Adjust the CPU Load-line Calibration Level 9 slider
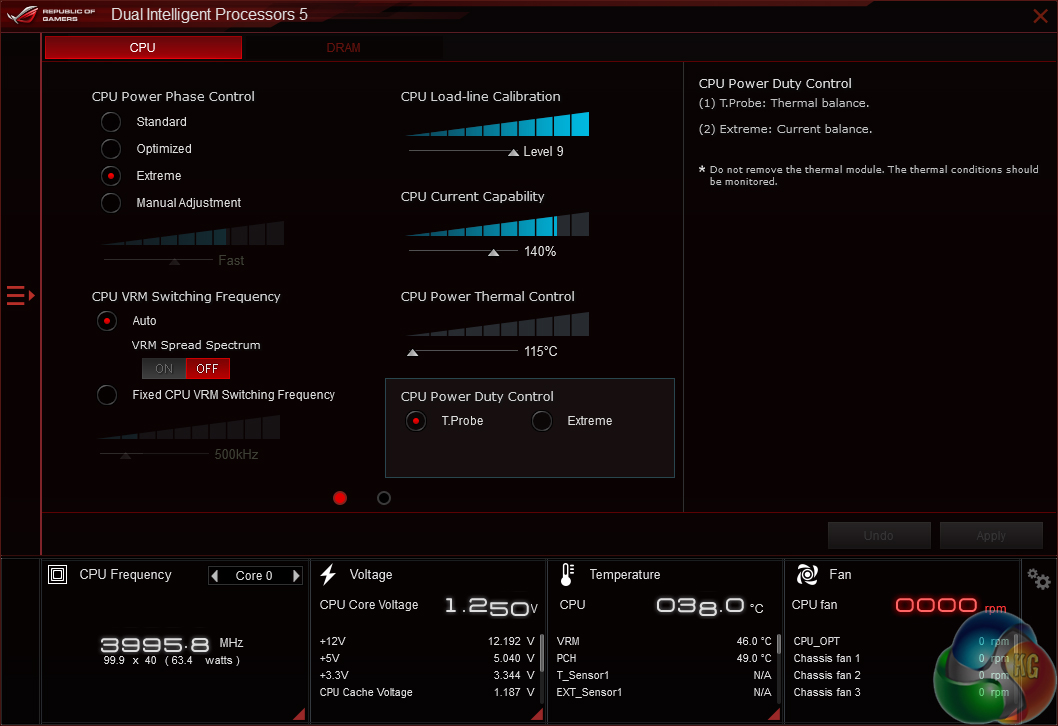This screenshot has width=1058, height=726. coord(513,152)
